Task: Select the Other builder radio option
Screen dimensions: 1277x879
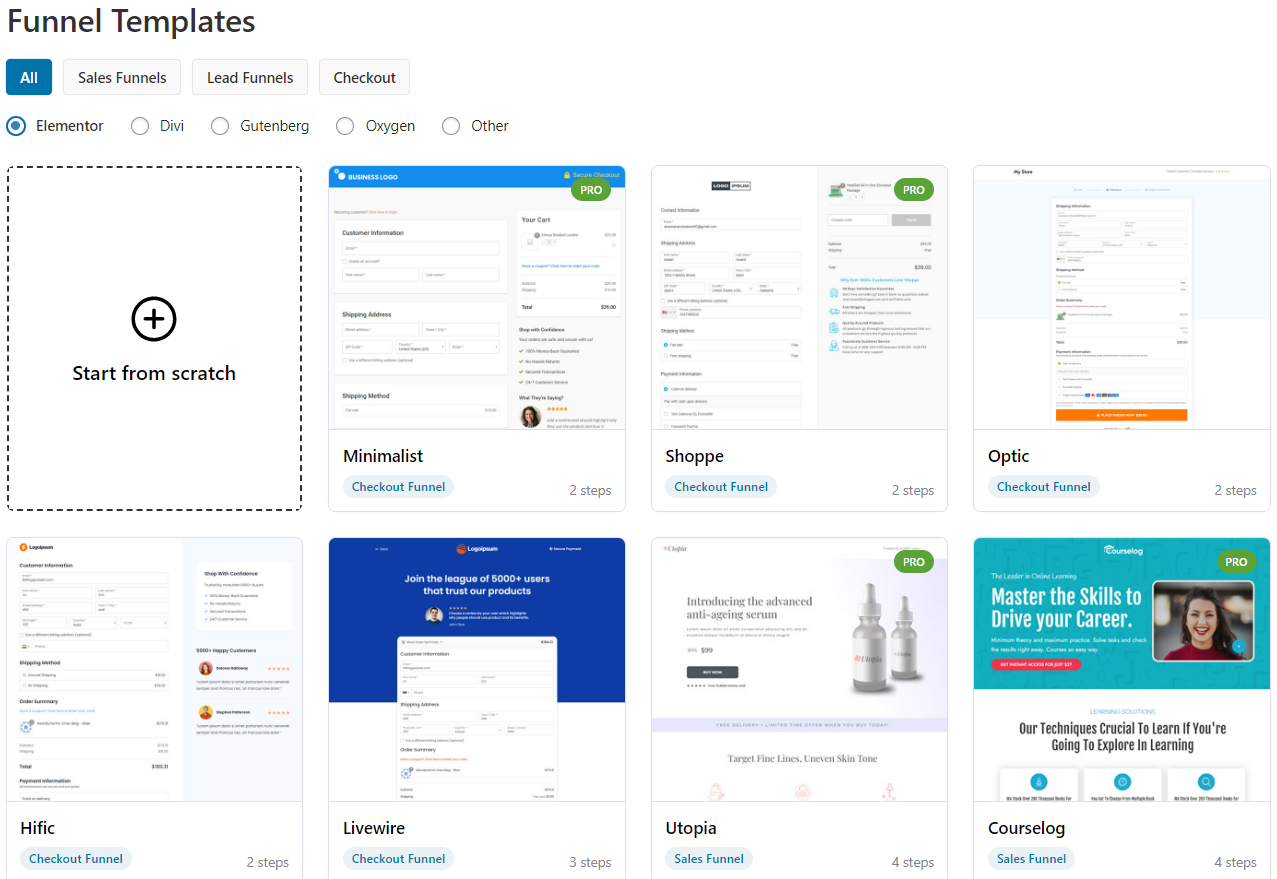Action: [451, 126]
